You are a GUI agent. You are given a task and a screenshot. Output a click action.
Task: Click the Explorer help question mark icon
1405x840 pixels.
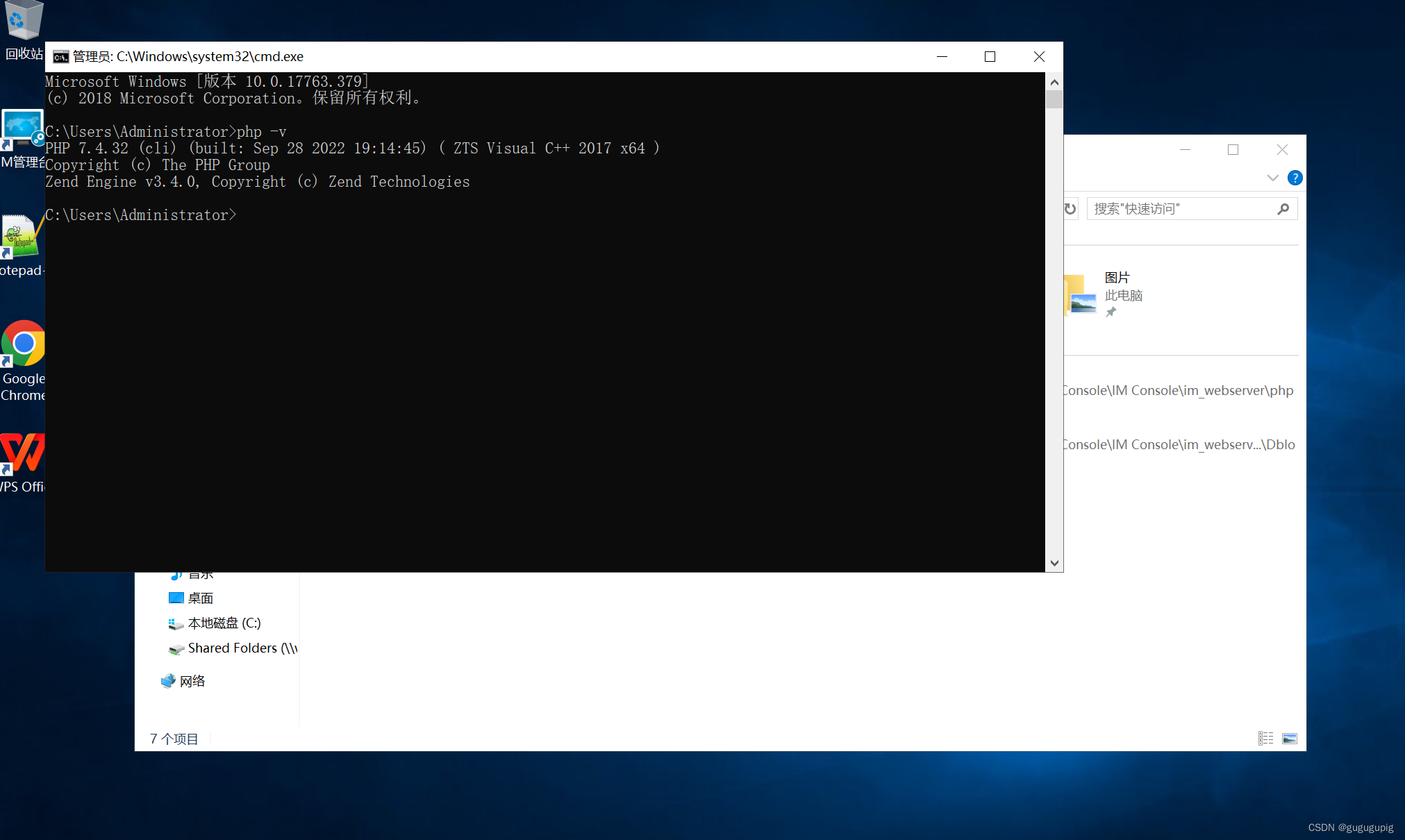click(1295, 178)
